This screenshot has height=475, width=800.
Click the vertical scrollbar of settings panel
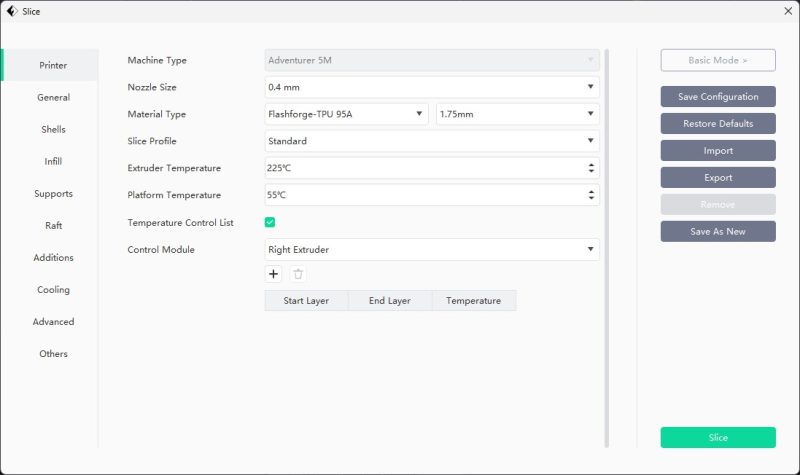pyautogui.click(x=607, y=248)
